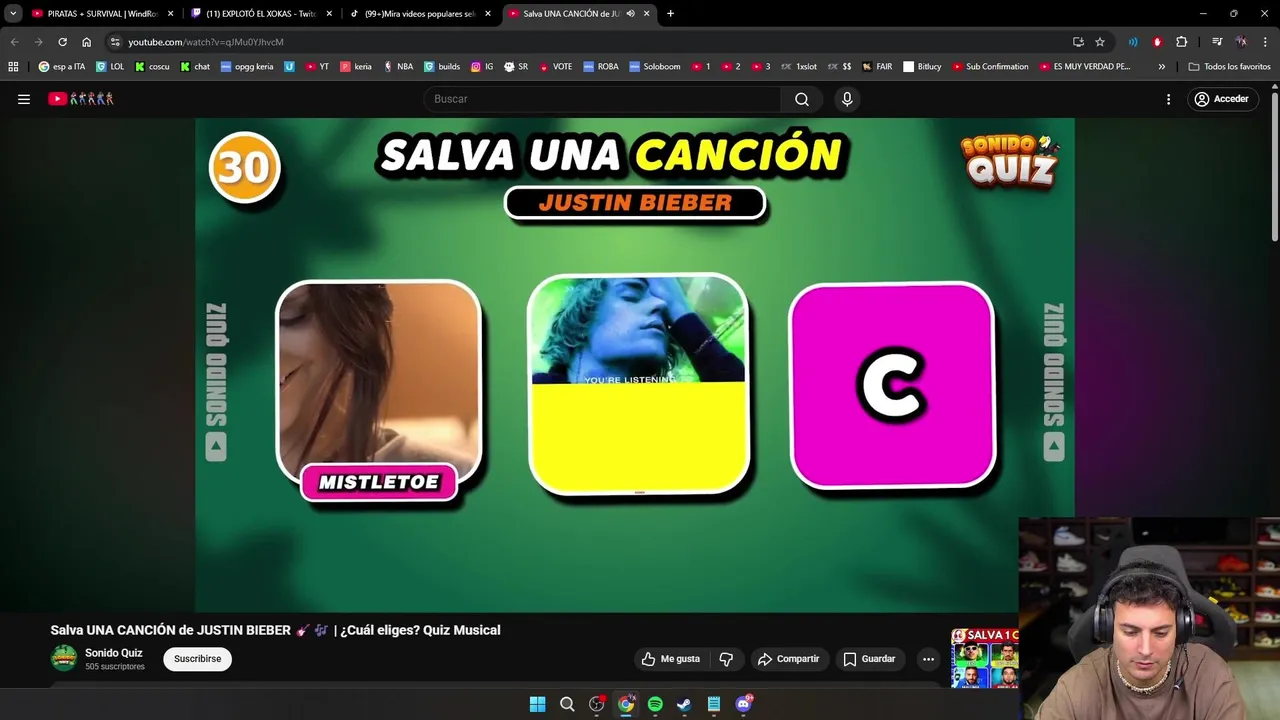Expand hidden bookmarks double chevron
Image resolution: width=1280 pixels, height=720 pixels.
[x=1161, y=67]
